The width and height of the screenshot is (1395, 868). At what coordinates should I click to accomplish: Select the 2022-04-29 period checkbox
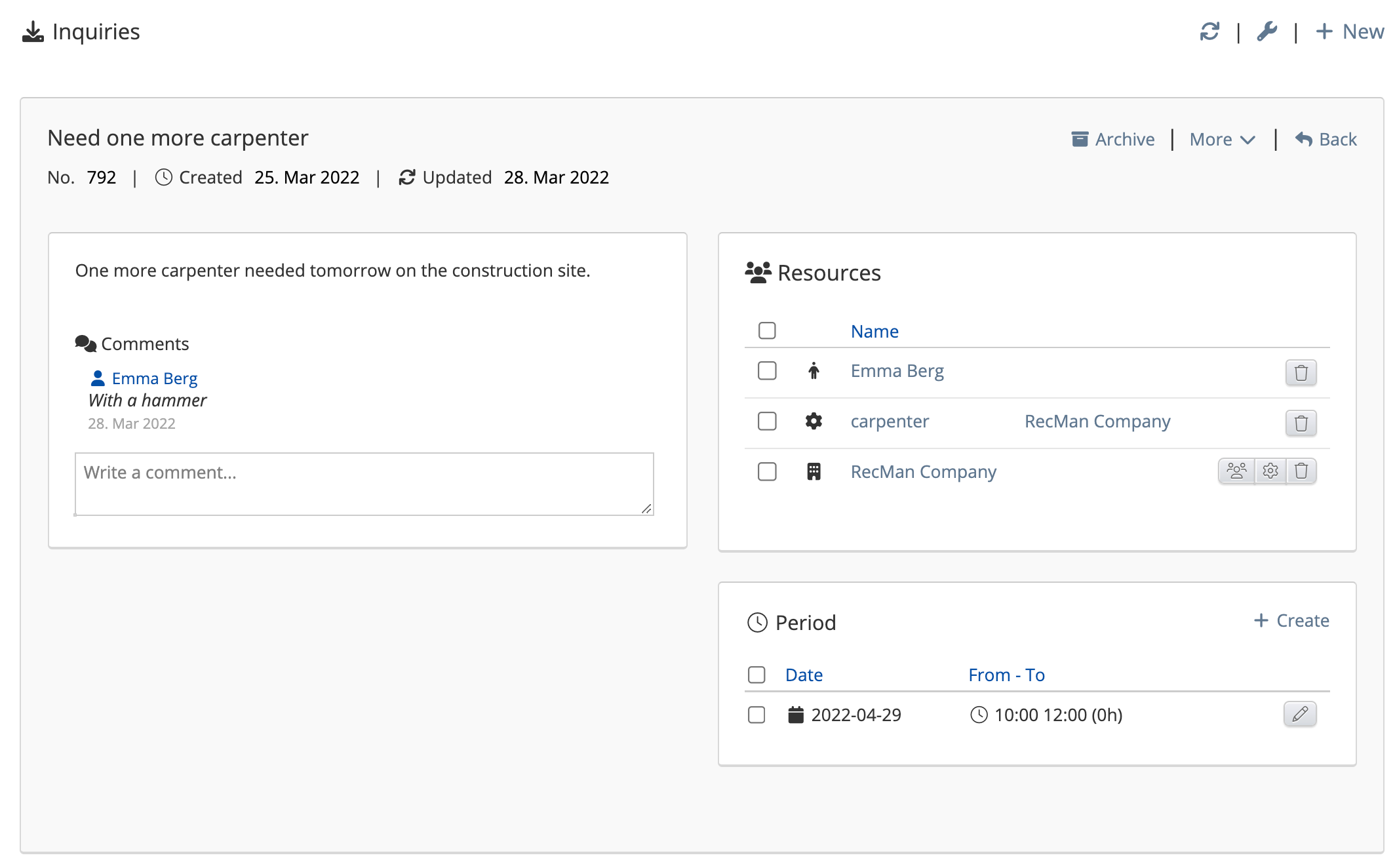(756, 715)
